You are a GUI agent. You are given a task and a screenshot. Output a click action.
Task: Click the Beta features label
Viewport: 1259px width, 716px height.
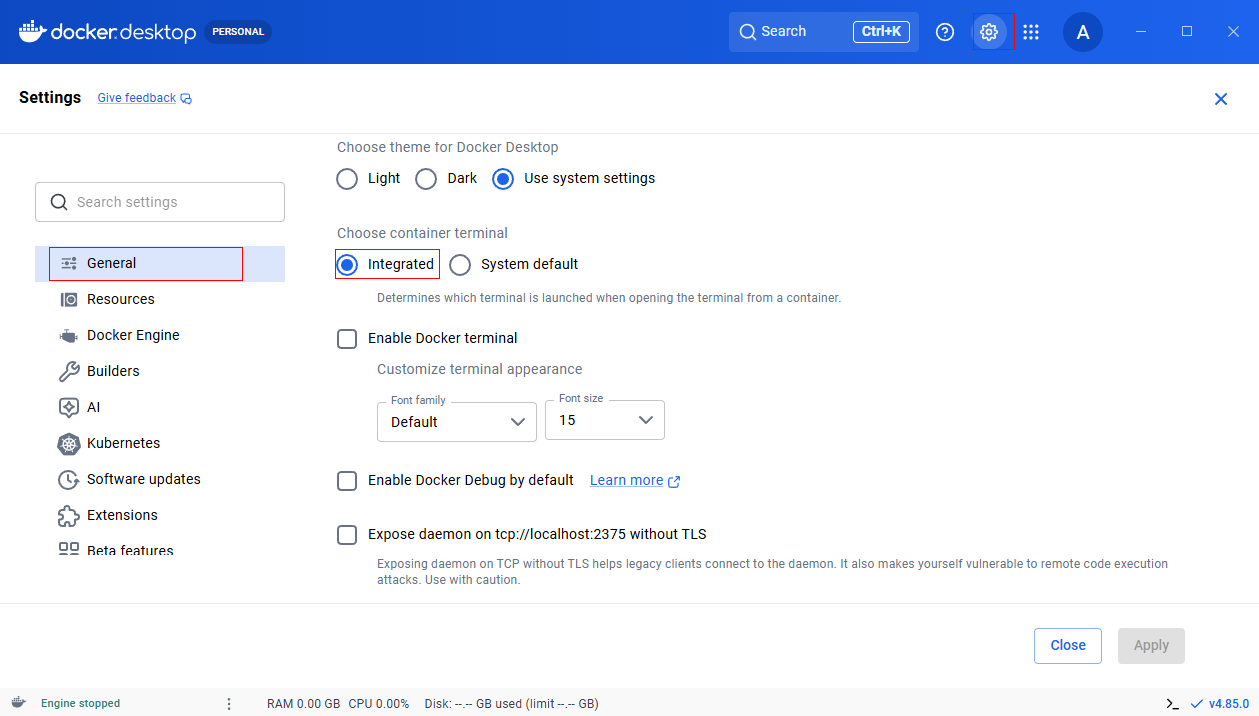[130, 550]
